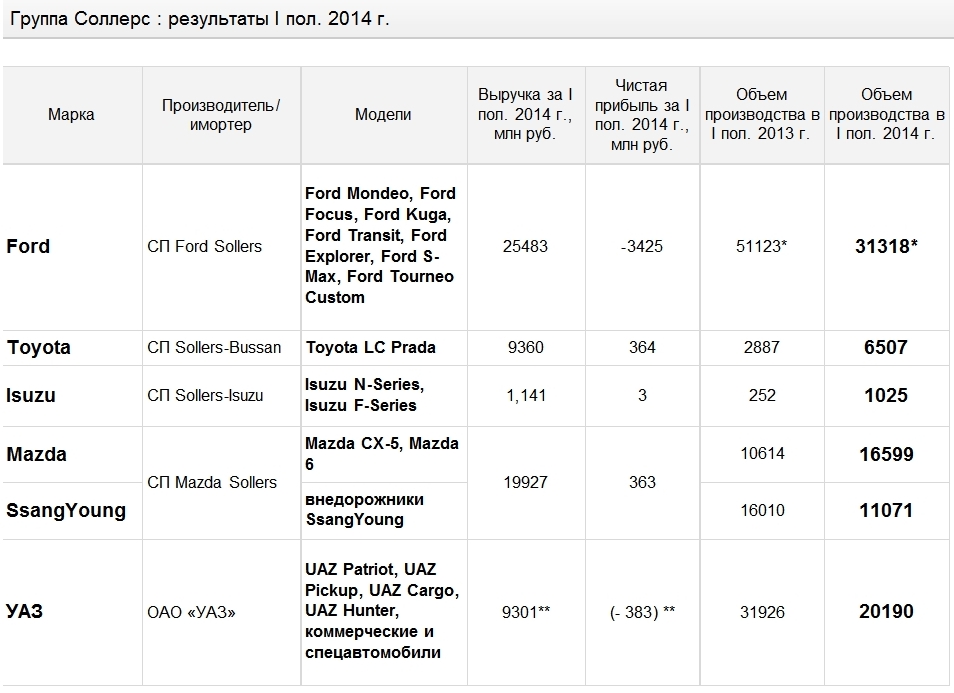Select SsangYoung 2014 production value 11071

coord(886,510)
